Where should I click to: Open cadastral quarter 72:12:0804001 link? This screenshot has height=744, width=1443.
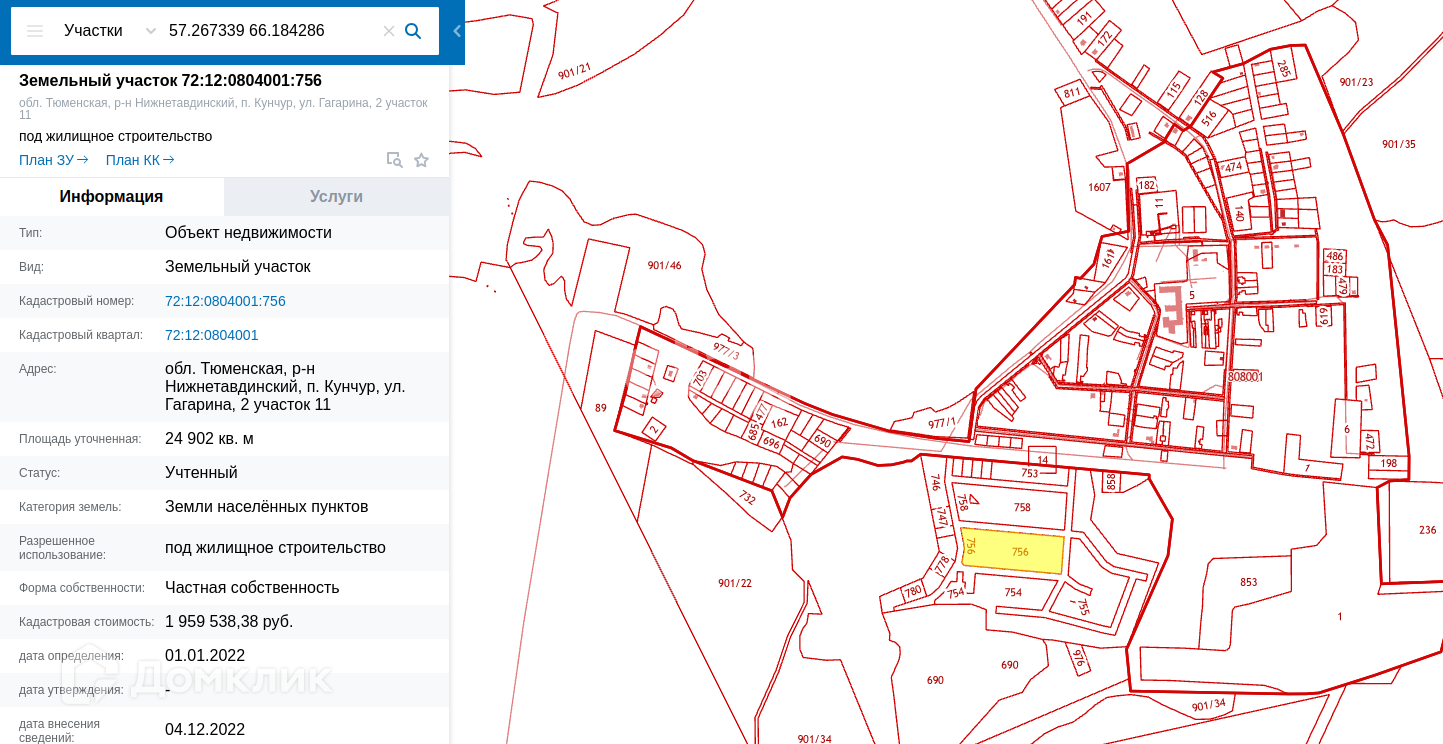211,335
